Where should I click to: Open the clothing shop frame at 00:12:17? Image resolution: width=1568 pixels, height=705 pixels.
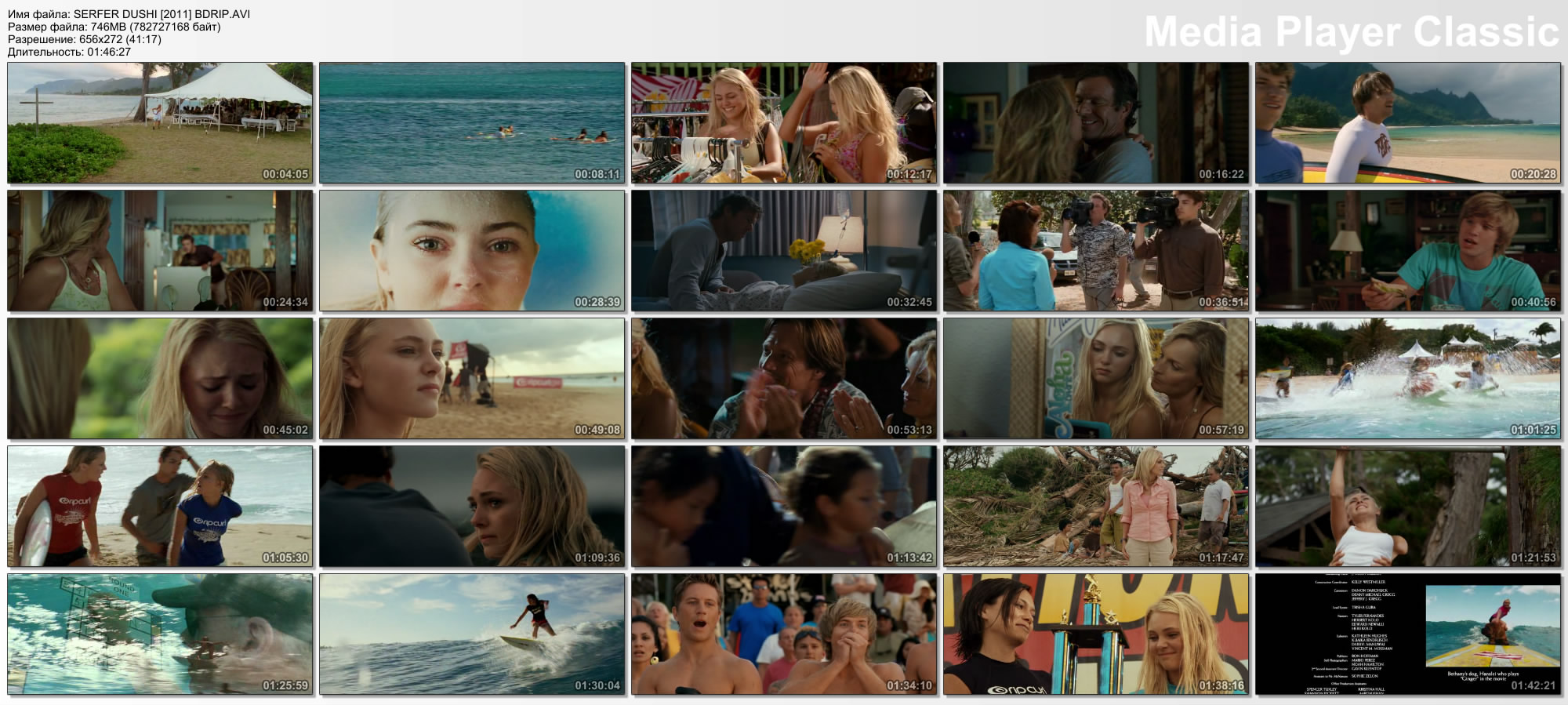[784, 123]
